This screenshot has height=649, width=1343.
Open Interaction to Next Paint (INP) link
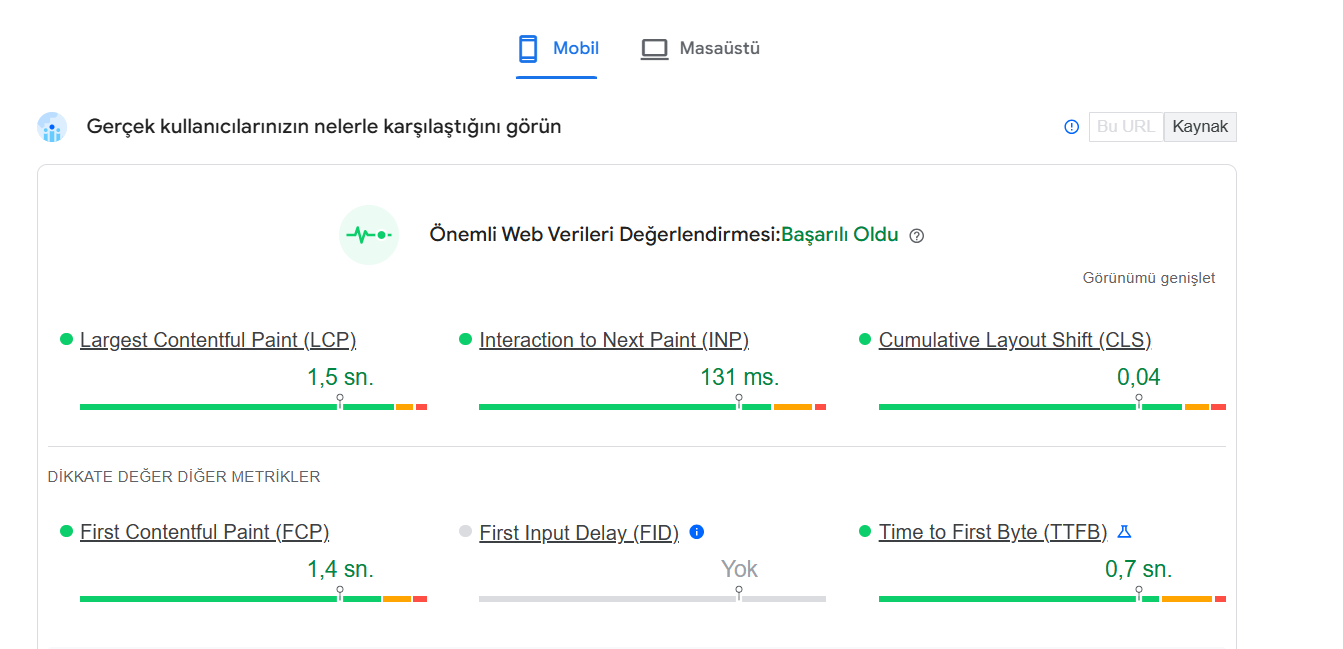click(x=614, y=340)
